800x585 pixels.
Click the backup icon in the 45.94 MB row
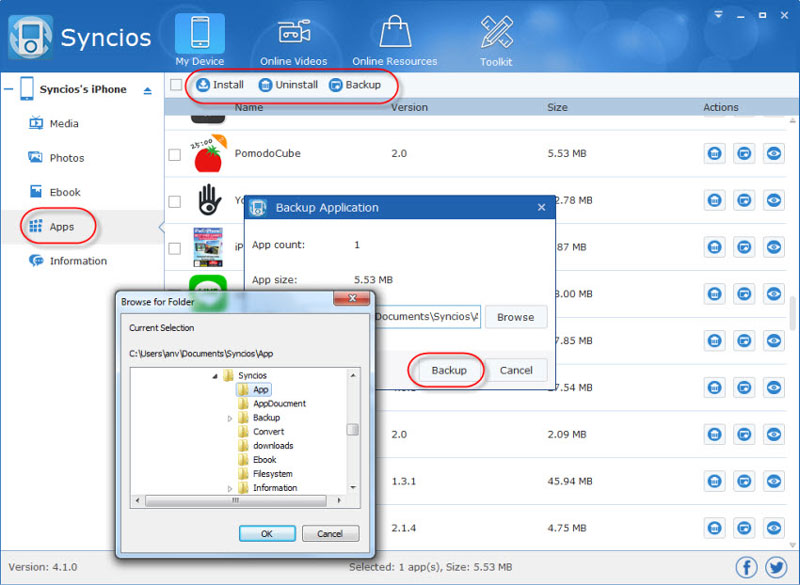pos(744,481)
